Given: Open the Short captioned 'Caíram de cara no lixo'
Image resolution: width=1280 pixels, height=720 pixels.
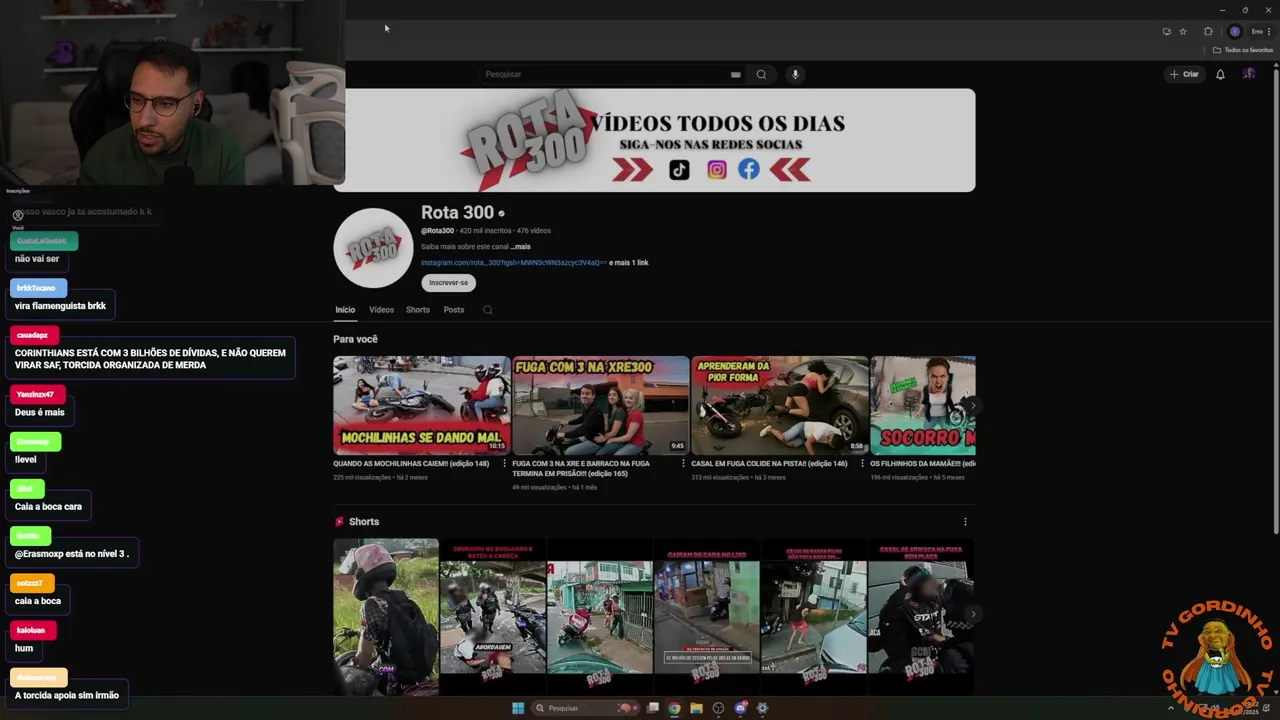Looking at the screenshot, I should [707, 617].
